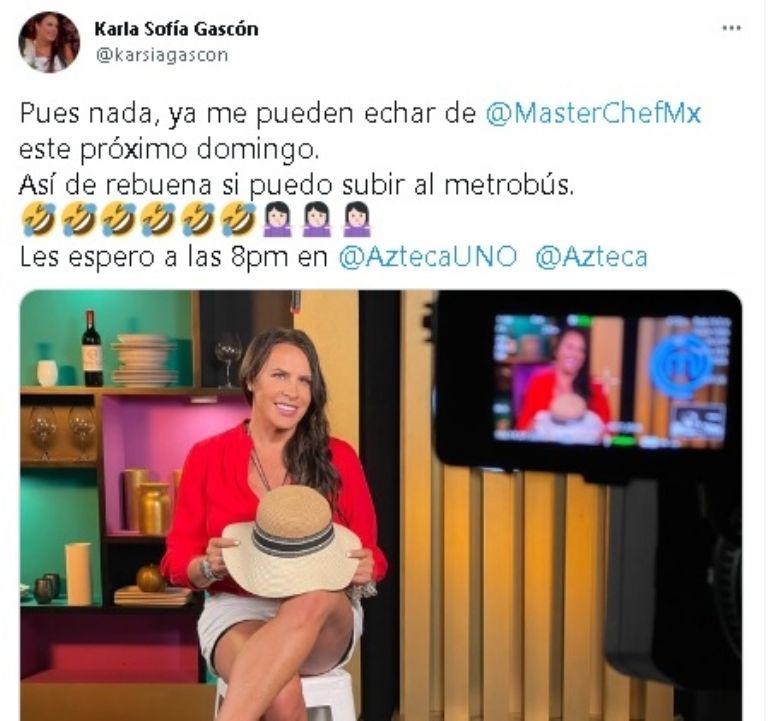Click the first laughing emoji
Image resolution: width=768 pixels, height=721 pixels.
tap(39, 219)
